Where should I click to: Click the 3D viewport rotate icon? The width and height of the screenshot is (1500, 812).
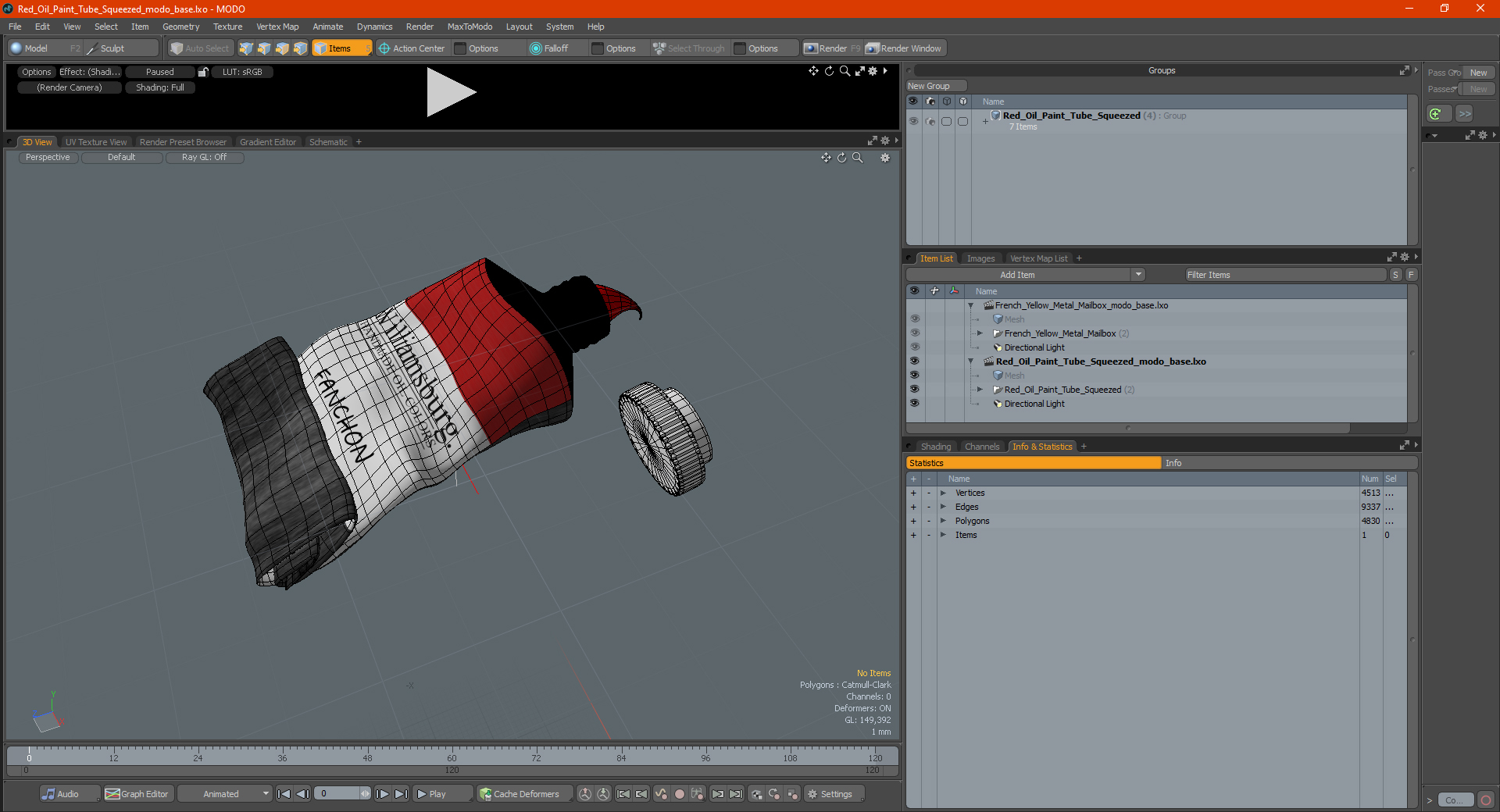click(841, 158)
